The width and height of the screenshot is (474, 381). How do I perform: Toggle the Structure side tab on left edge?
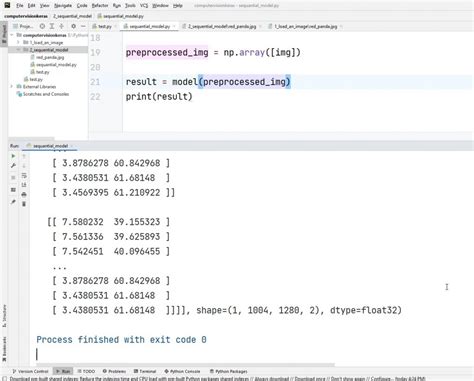pyautogui.click(x=4, y=315)
